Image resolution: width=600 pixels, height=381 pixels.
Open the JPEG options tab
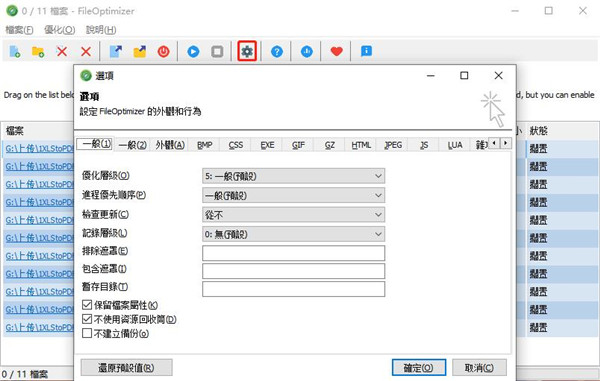pos(393,145)
